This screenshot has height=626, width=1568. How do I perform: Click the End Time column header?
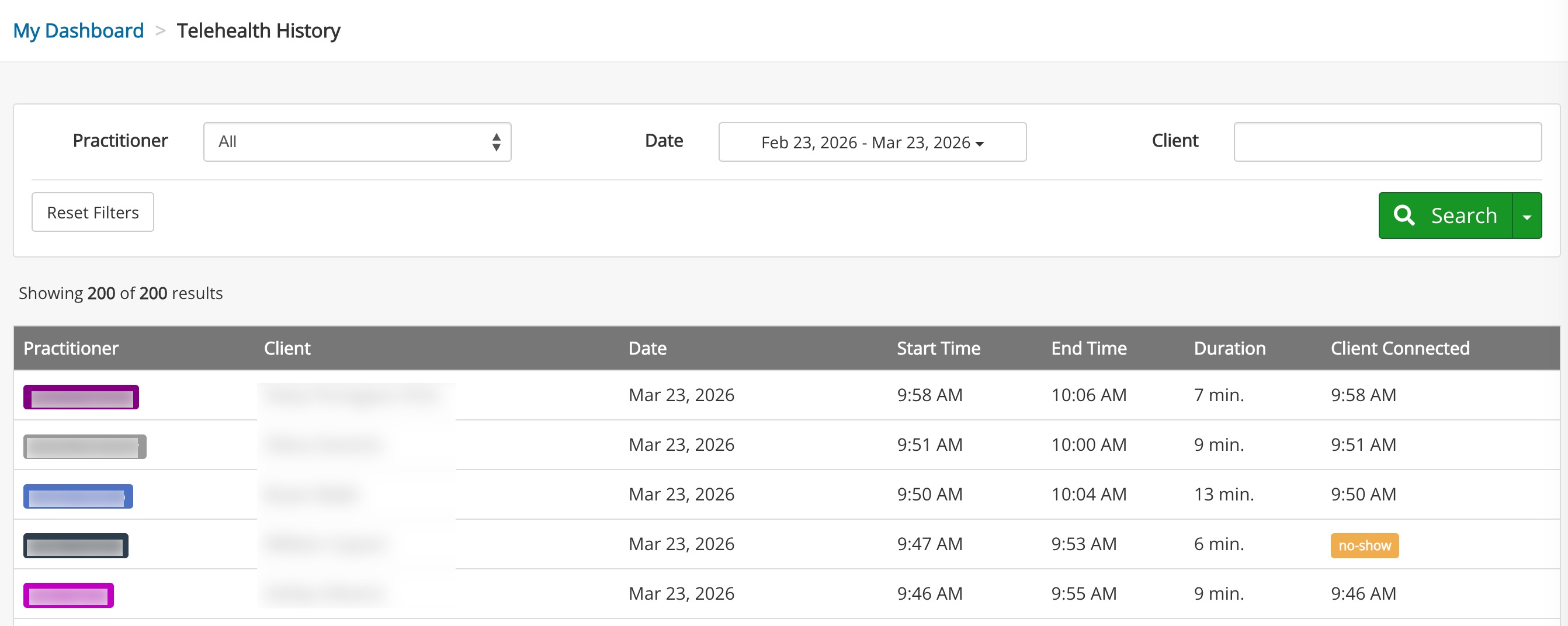(1088, 349)
